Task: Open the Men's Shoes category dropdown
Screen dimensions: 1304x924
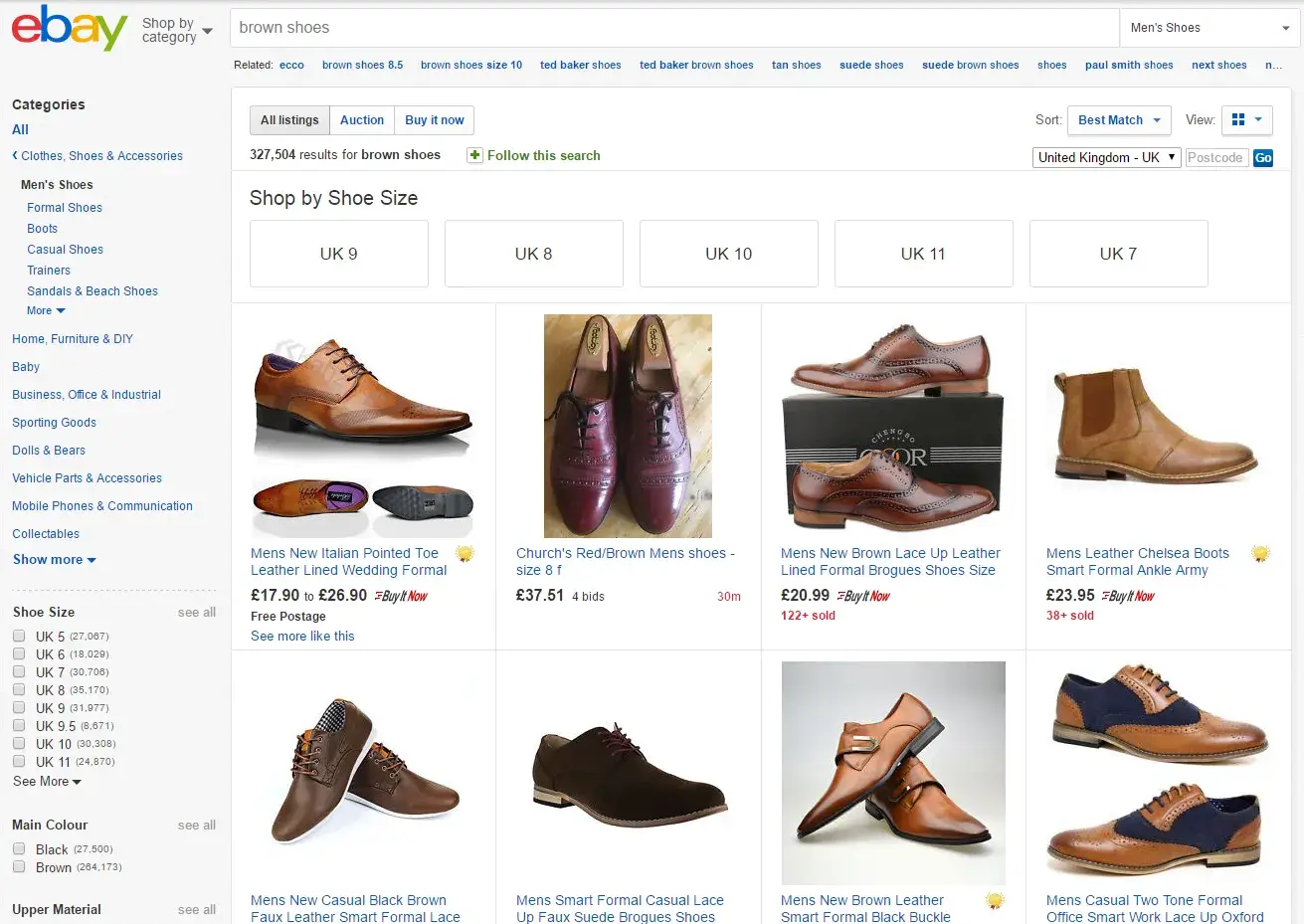Action: pos(1209,28)
